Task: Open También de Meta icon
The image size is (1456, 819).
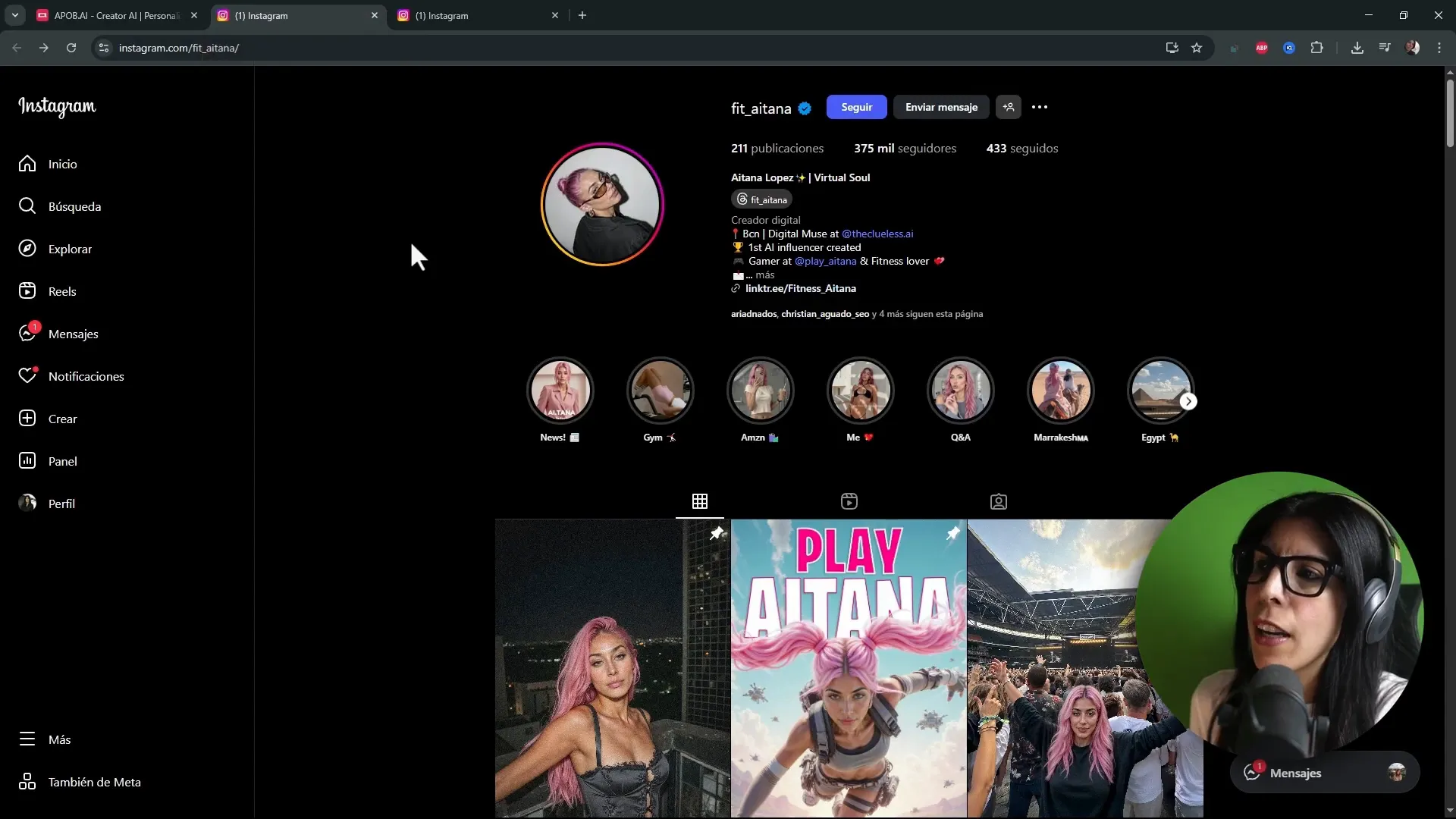Action: (x=27, y=782)
